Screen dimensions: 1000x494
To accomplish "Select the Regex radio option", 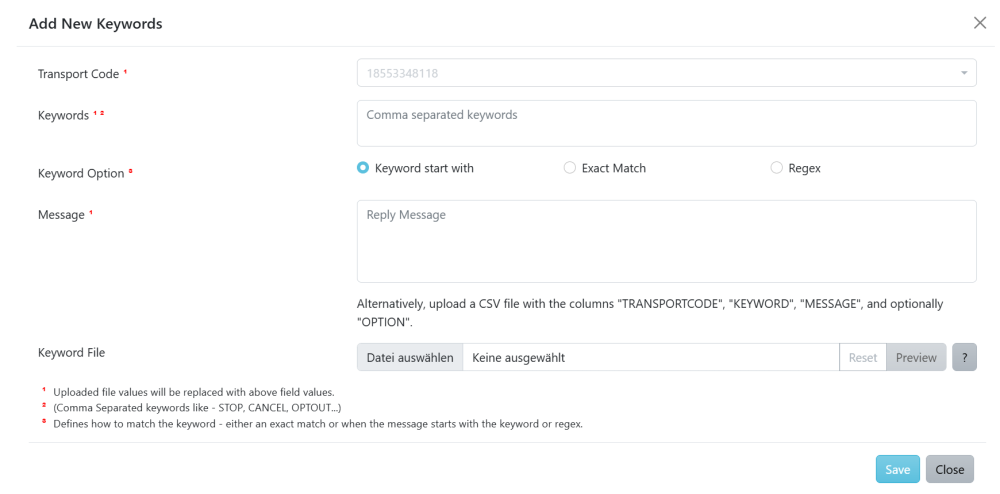I will 777,168.
